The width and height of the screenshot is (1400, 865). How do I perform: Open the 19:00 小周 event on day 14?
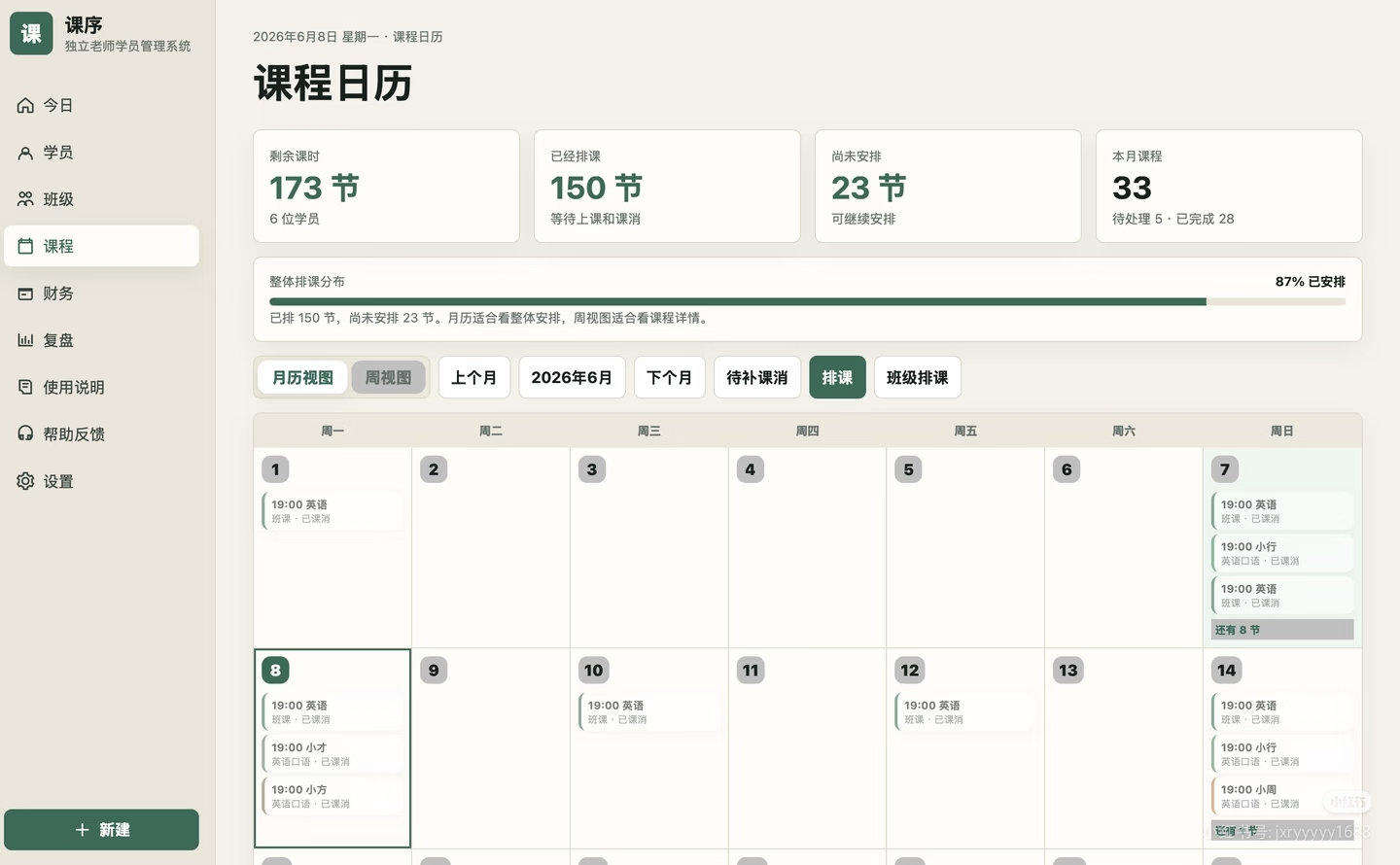(1282, 796)
